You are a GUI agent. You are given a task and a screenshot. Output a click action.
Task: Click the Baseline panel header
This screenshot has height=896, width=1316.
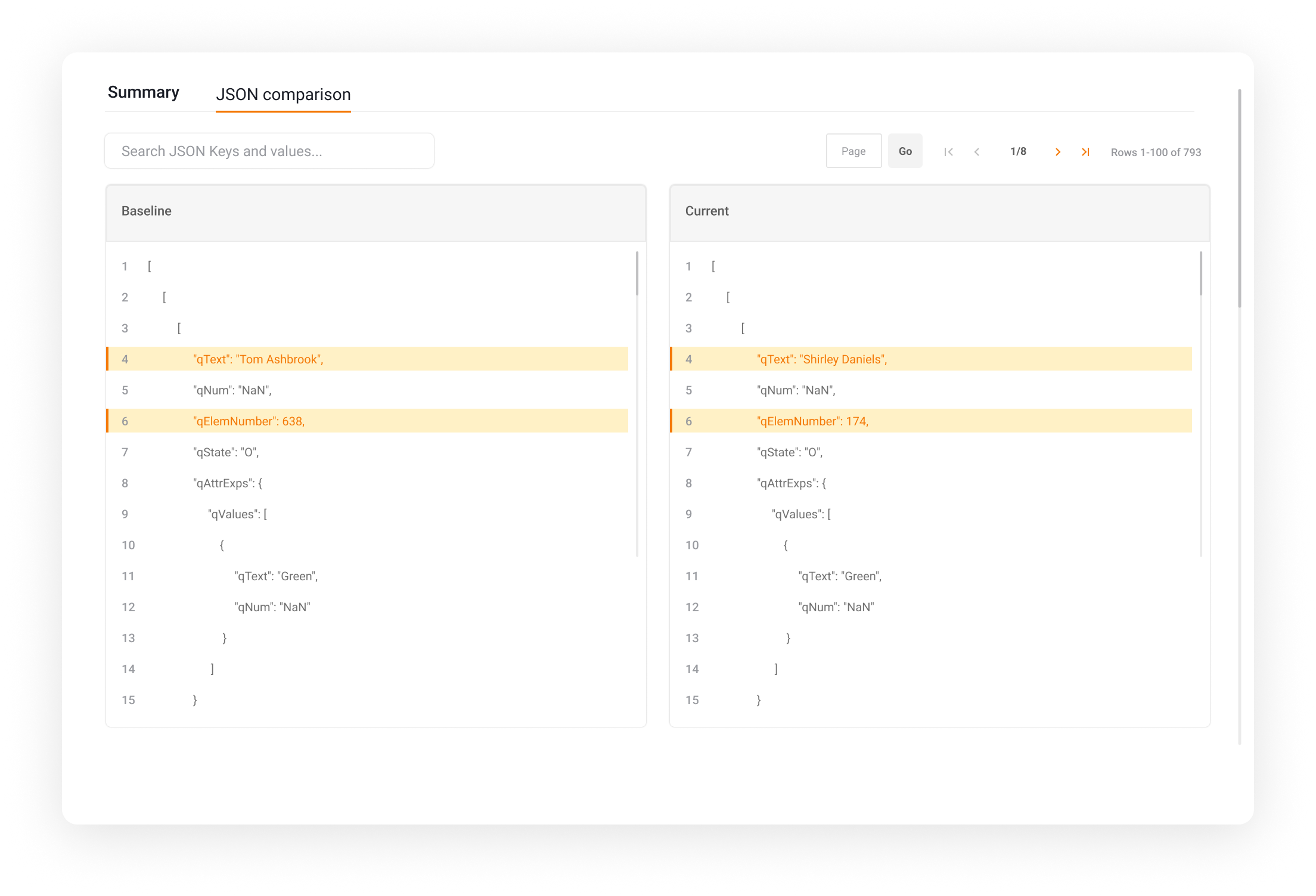[x=375, y=211]
